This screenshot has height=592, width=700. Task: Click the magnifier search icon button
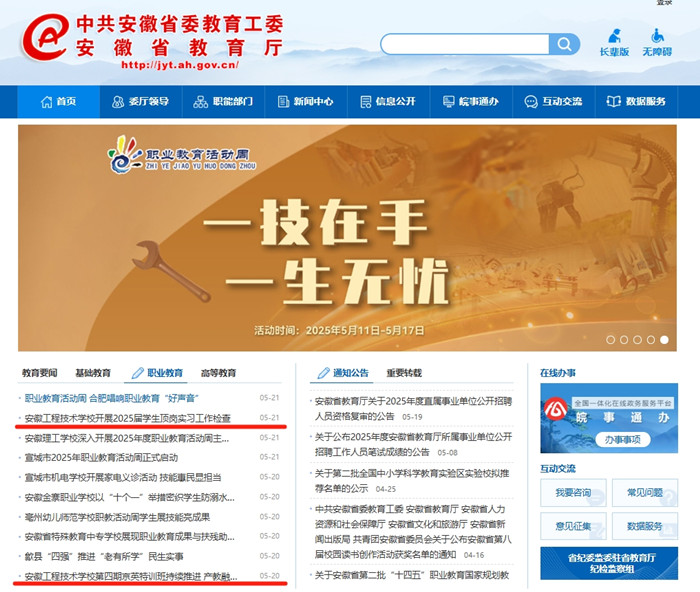pos(565,44)
